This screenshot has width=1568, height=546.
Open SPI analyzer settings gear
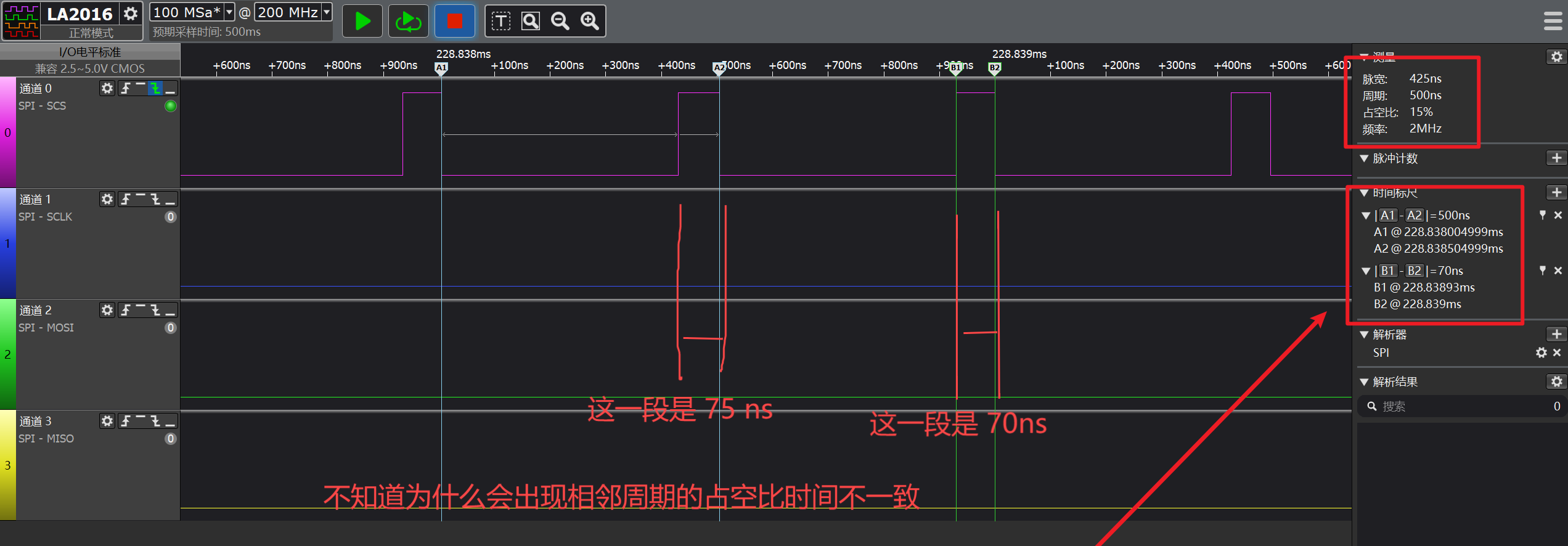point(1541,352)
